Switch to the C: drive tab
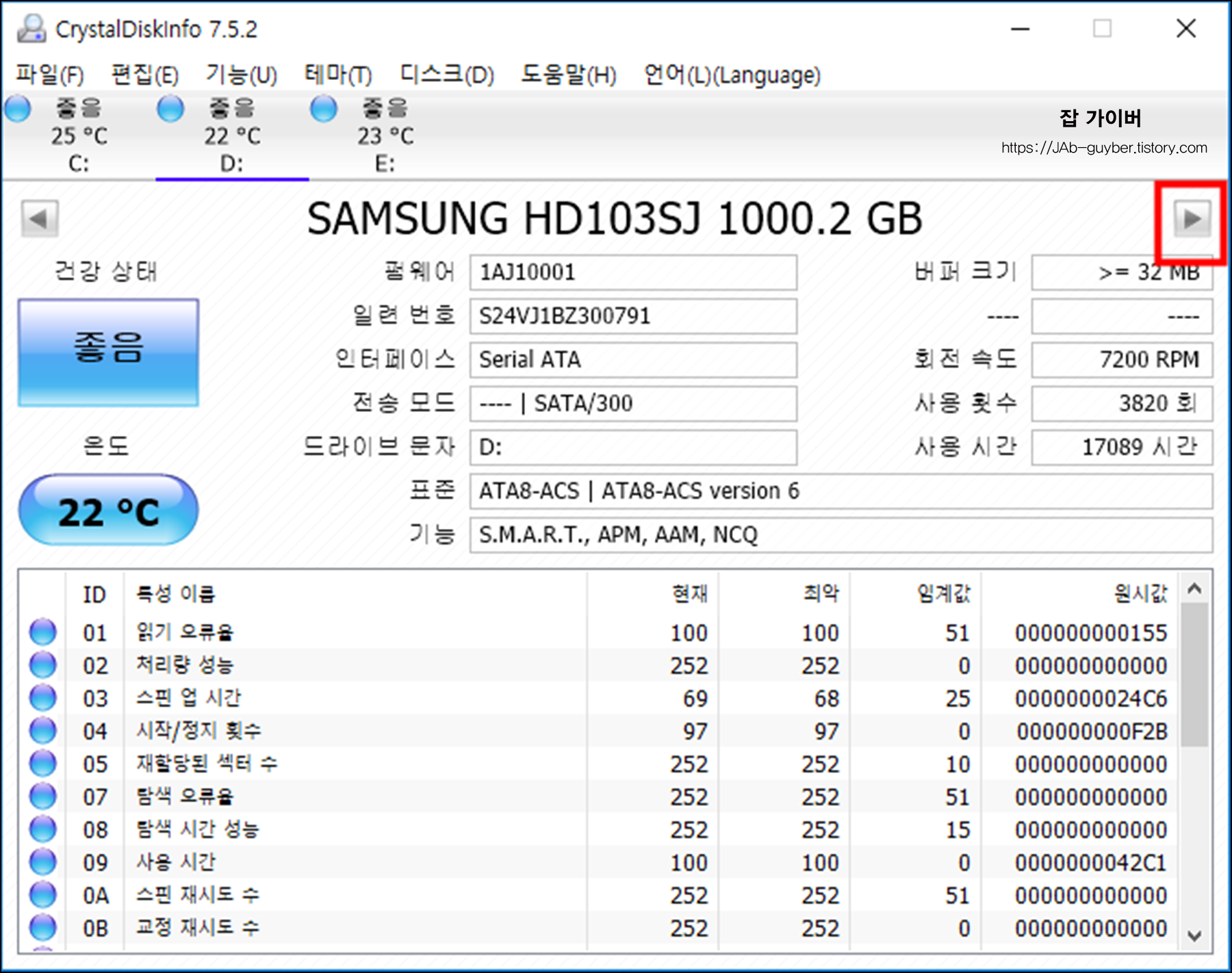Image resolution: width=1232 pixels, height=973 pixels. point(79,135)
